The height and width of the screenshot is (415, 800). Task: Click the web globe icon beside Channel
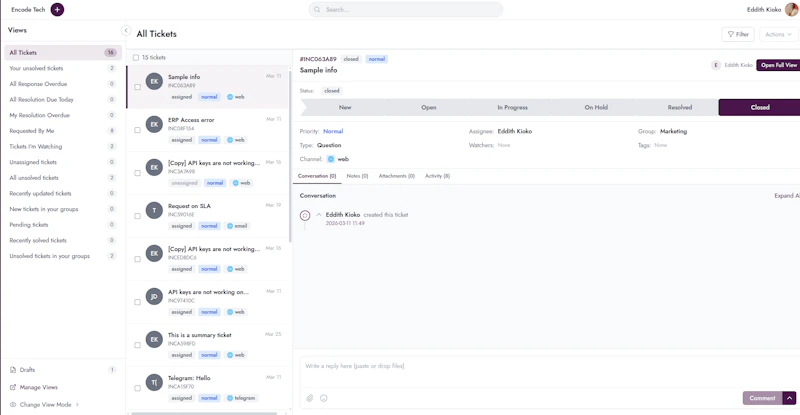click(x=331, y=159)
